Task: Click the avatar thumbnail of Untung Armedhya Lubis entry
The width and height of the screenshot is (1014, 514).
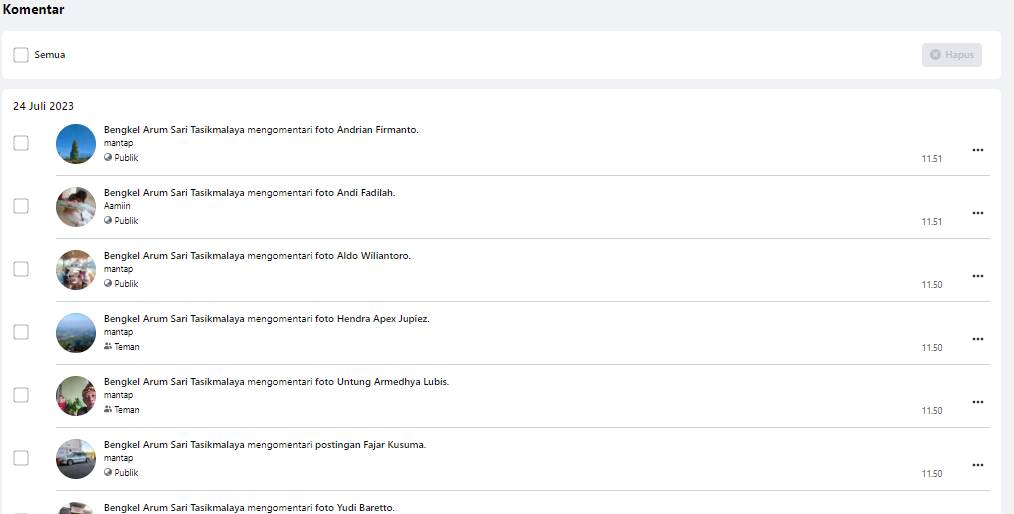Action: coord(76,396)
